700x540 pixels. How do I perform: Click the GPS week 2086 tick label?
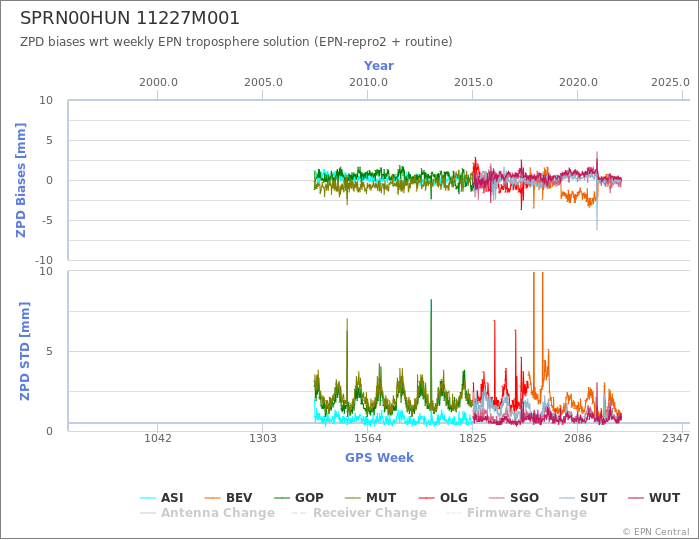pos(578,438)
